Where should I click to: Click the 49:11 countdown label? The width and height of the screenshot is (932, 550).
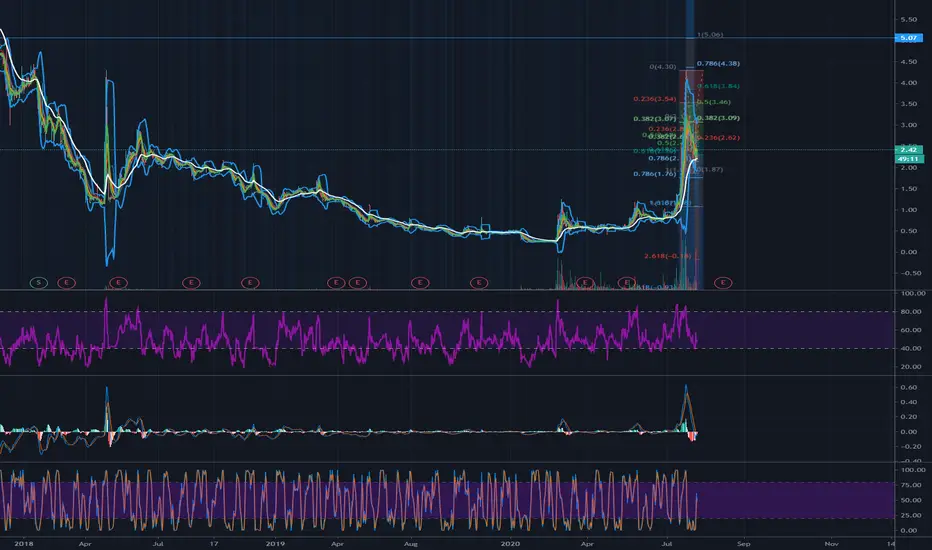pos(908,159)
